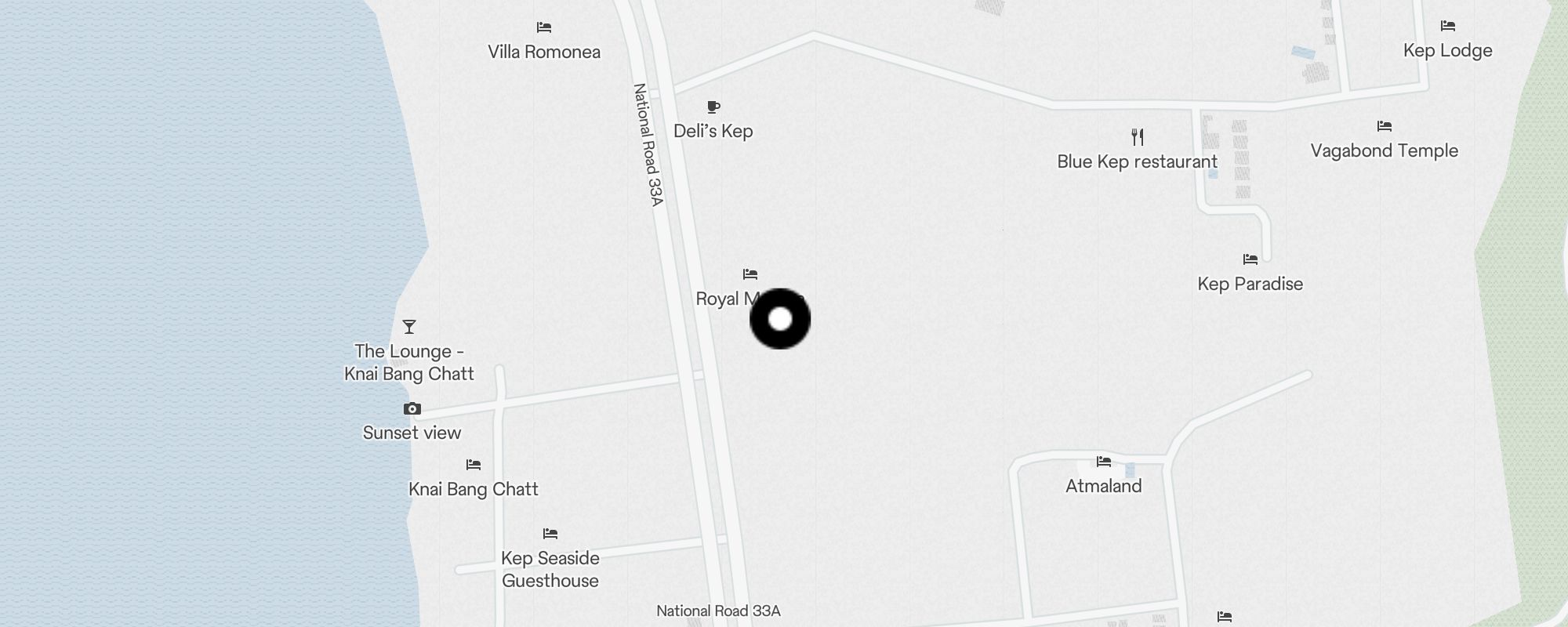The image size is (1568, 627).
Task: Click the Villa Romonea hotel bed icon
Action: click(x=544, y=27)
